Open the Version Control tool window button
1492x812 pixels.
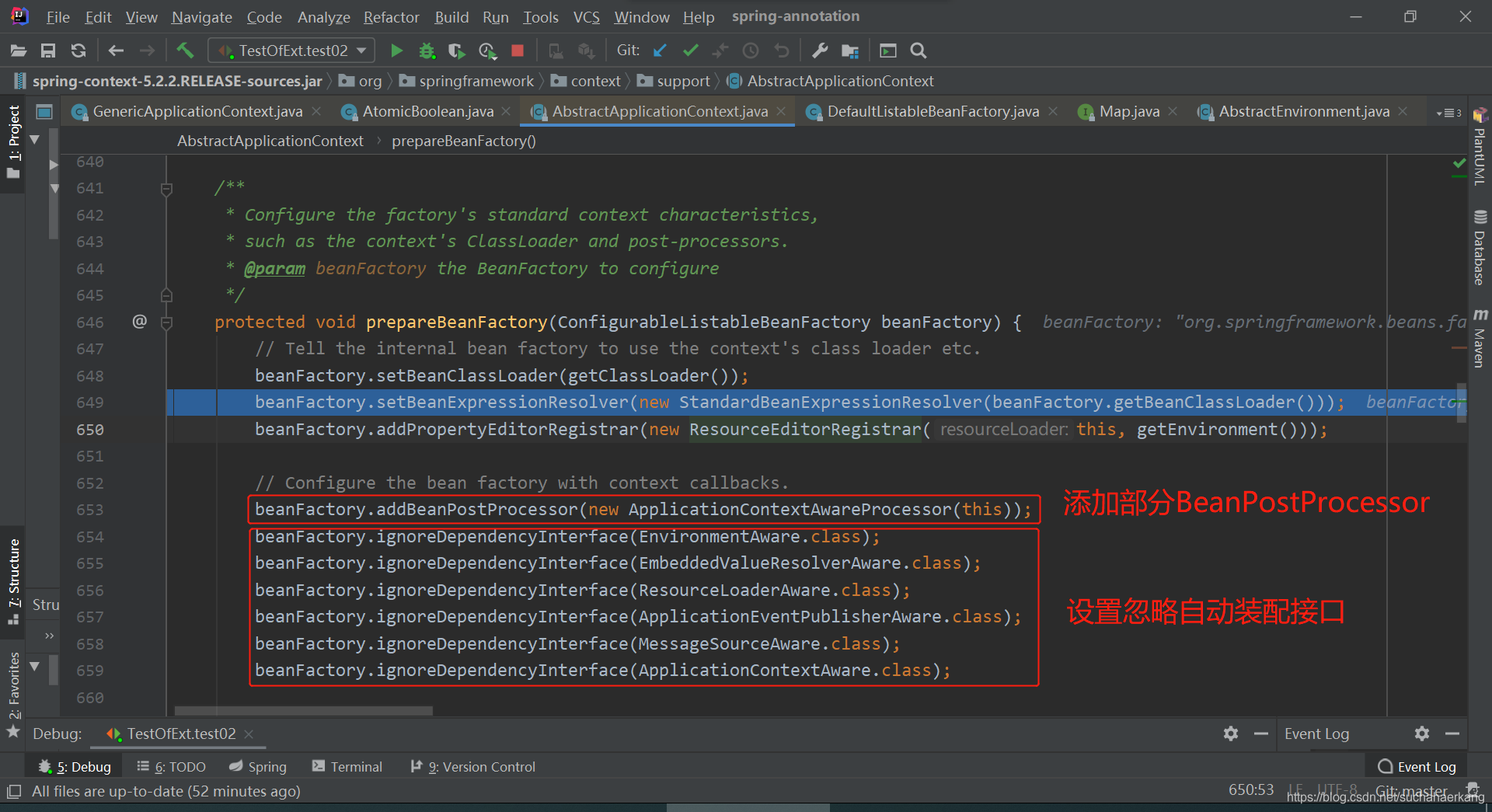click(472, 767)
